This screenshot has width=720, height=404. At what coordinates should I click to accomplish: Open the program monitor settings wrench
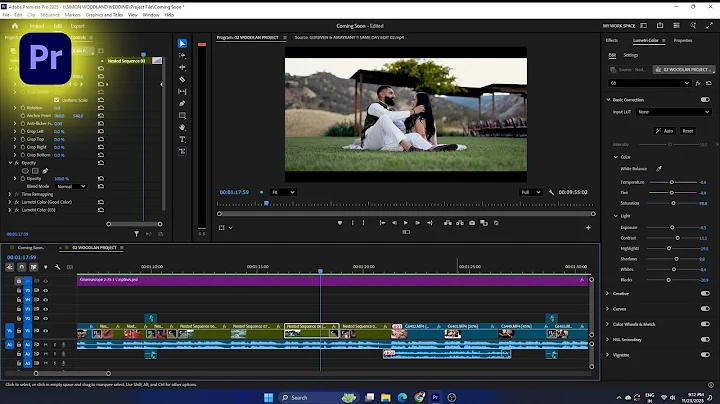(x=551, y=192)
